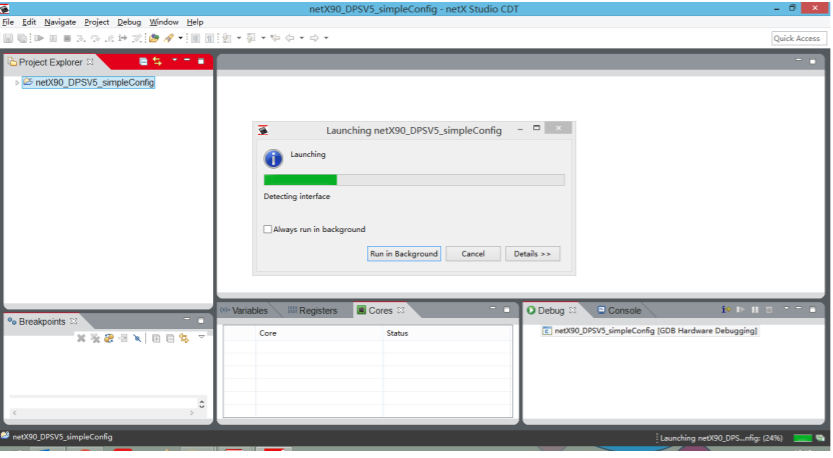Viewport: 833px width, 458px height.
Task: Click the Forward navigation arrow in toolbar
Action: [x=314, y=38]
